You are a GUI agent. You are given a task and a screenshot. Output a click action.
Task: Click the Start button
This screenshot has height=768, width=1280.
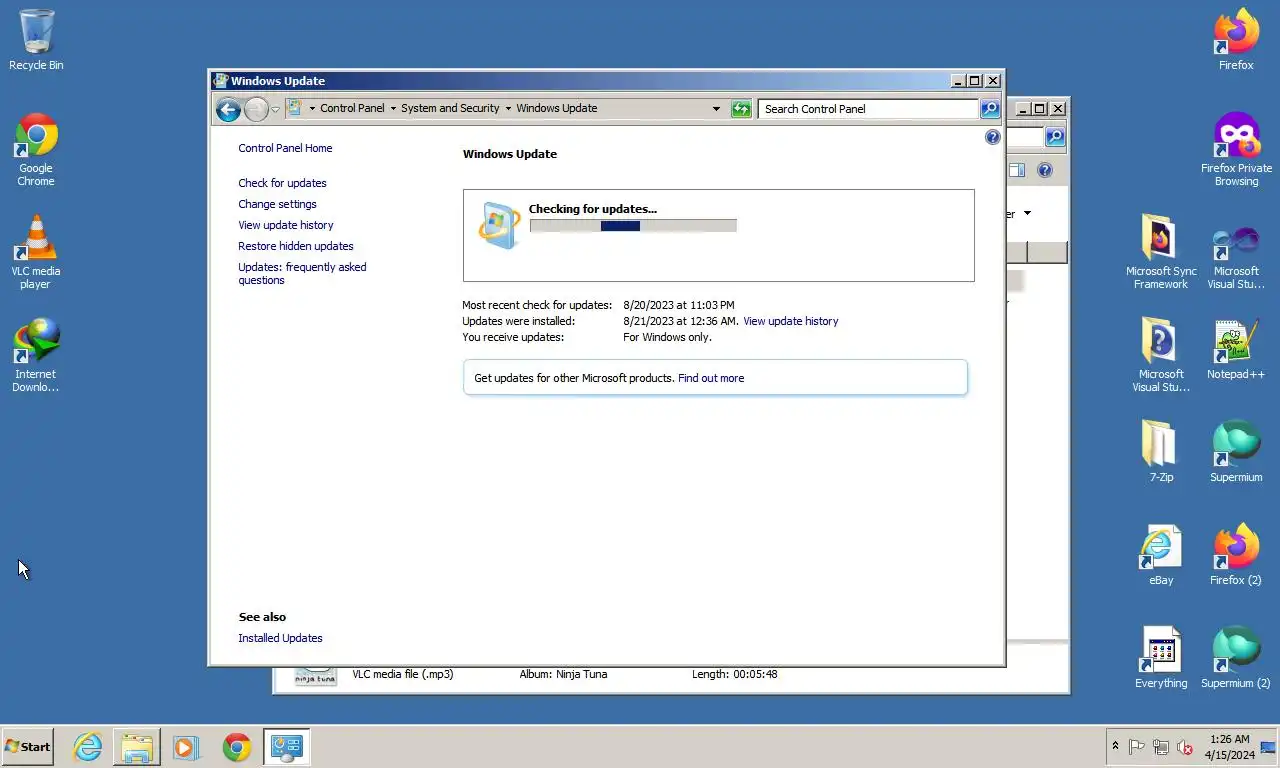pos(28,747)
